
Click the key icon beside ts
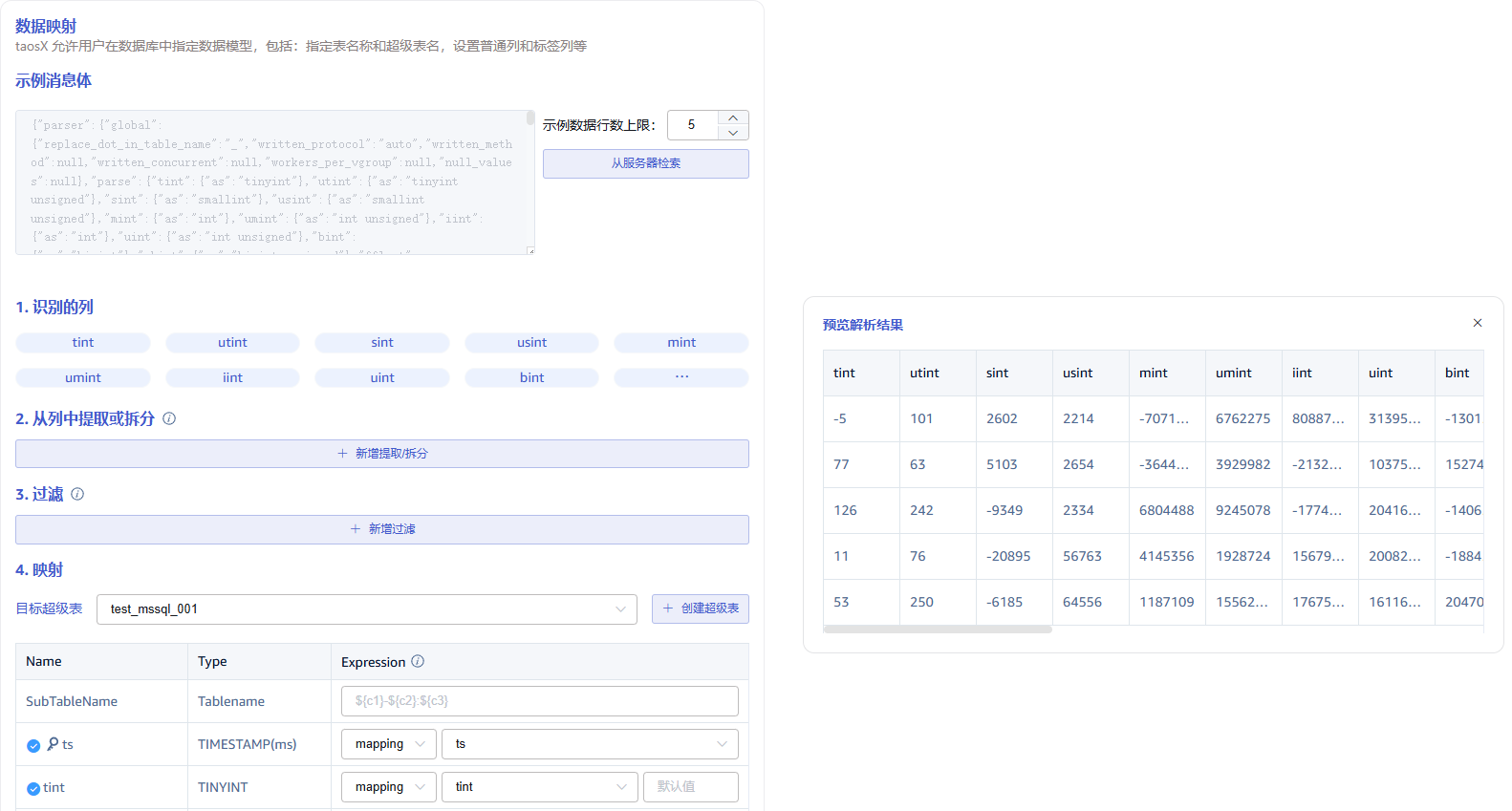pyautogui.click(x=53, y=743)
